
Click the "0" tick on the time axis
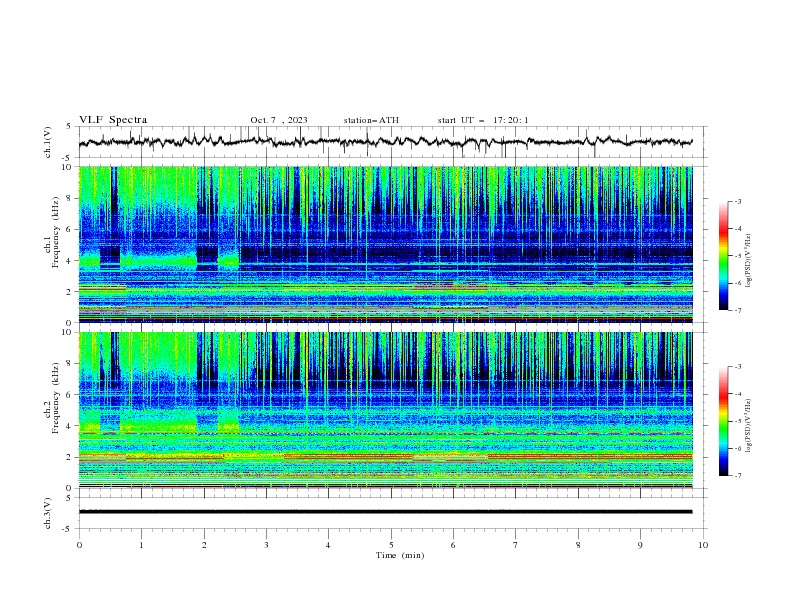79,545
